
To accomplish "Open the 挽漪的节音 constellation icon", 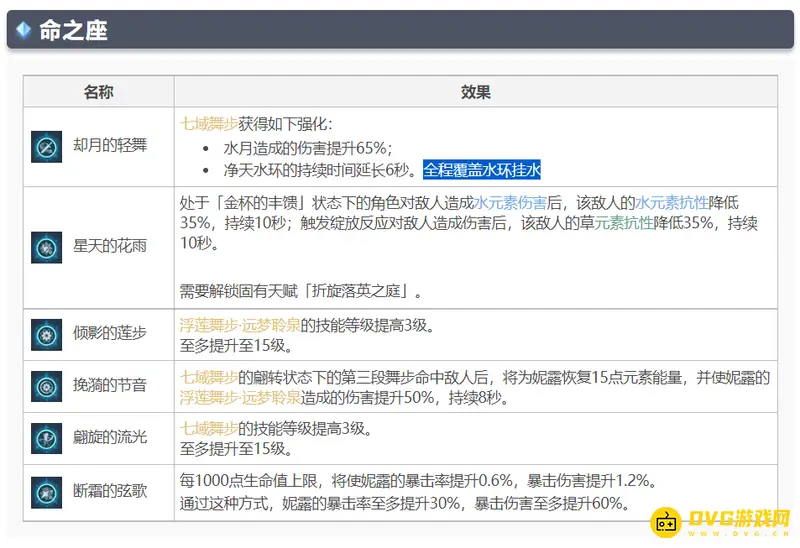I will tap(43, 387).
